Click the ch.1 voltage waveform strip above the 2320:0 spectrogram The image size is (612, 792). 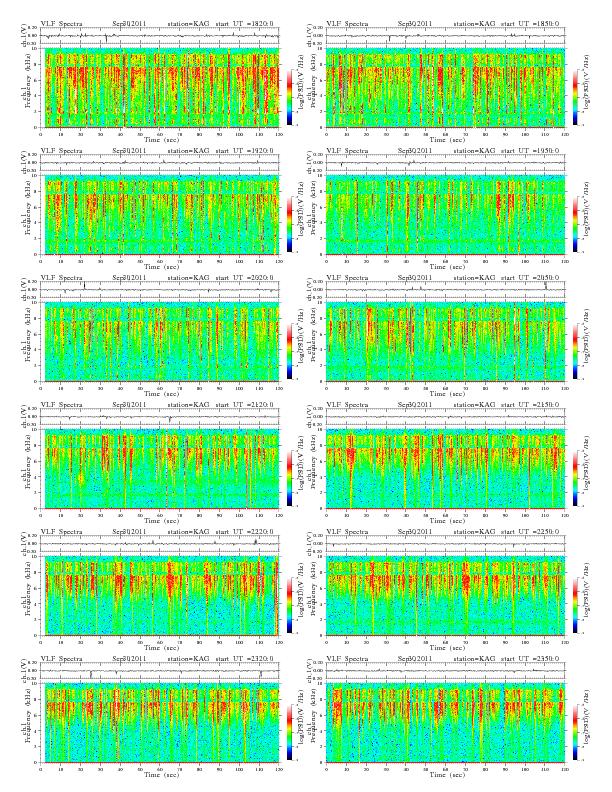160,671
